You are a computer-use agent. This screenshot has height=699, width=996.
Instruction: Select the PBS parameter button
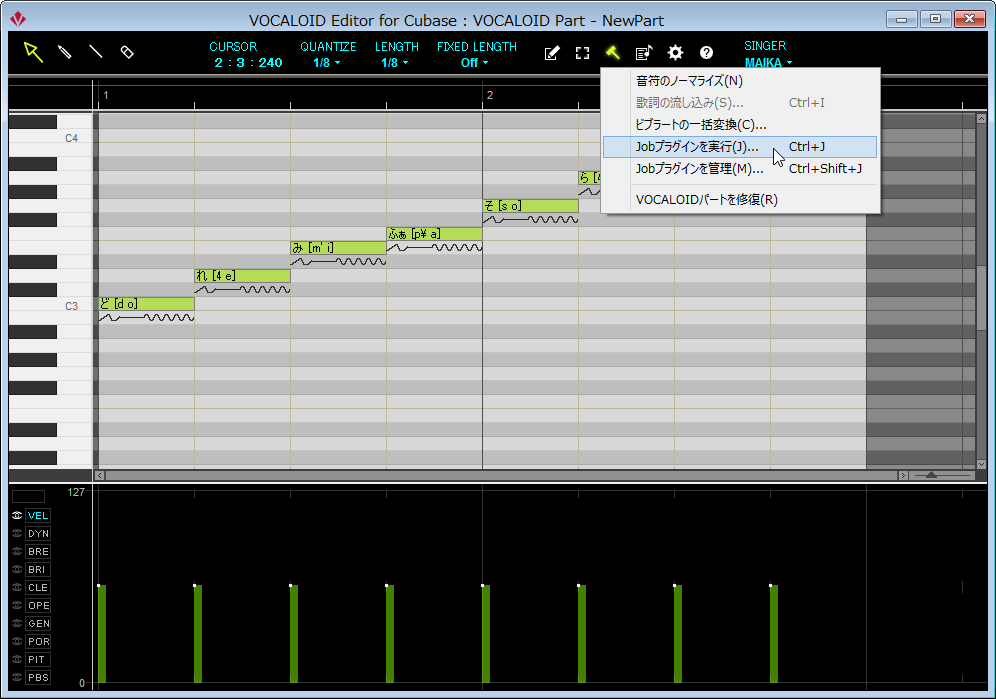(x=38, y=677)
